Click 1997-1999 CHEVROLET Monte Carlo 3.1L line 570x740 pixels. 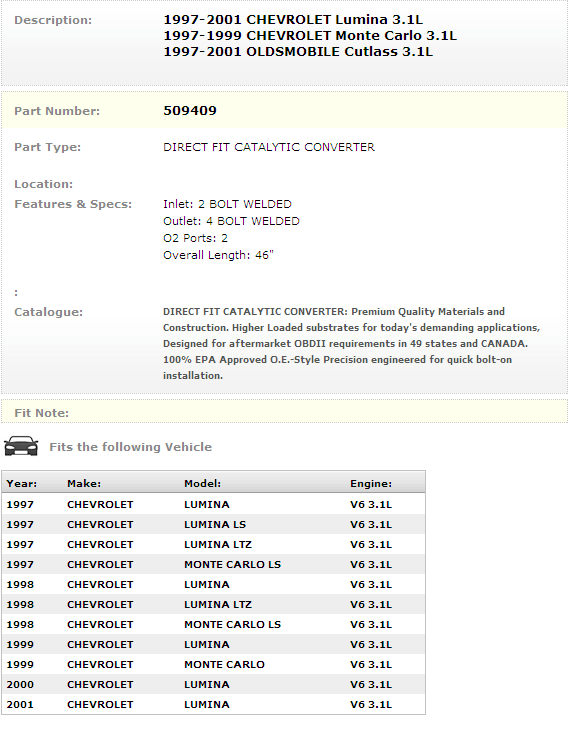point(310,36)
